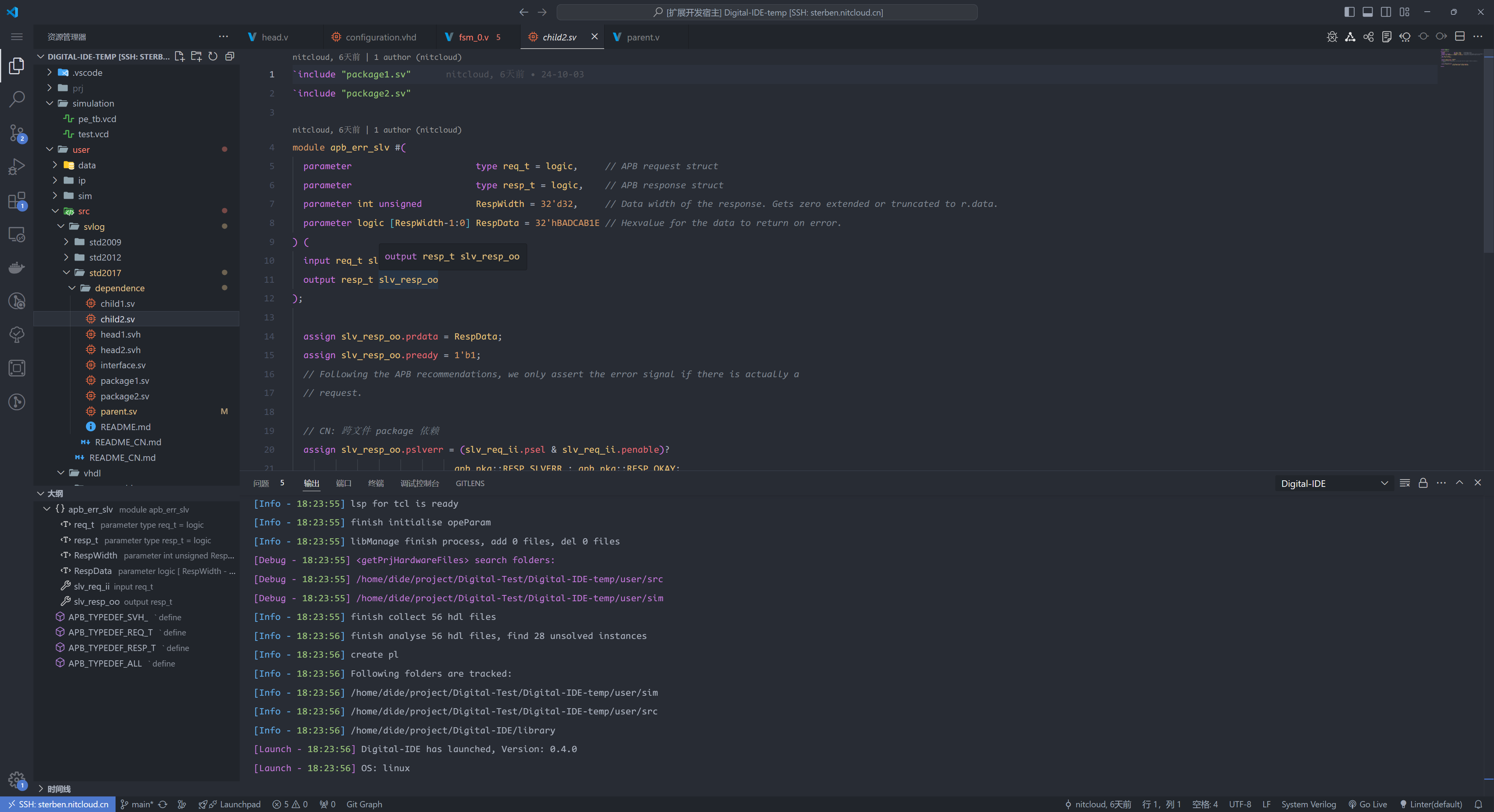Open the Extensions view with 1 notification badge

tap(17, 200)
